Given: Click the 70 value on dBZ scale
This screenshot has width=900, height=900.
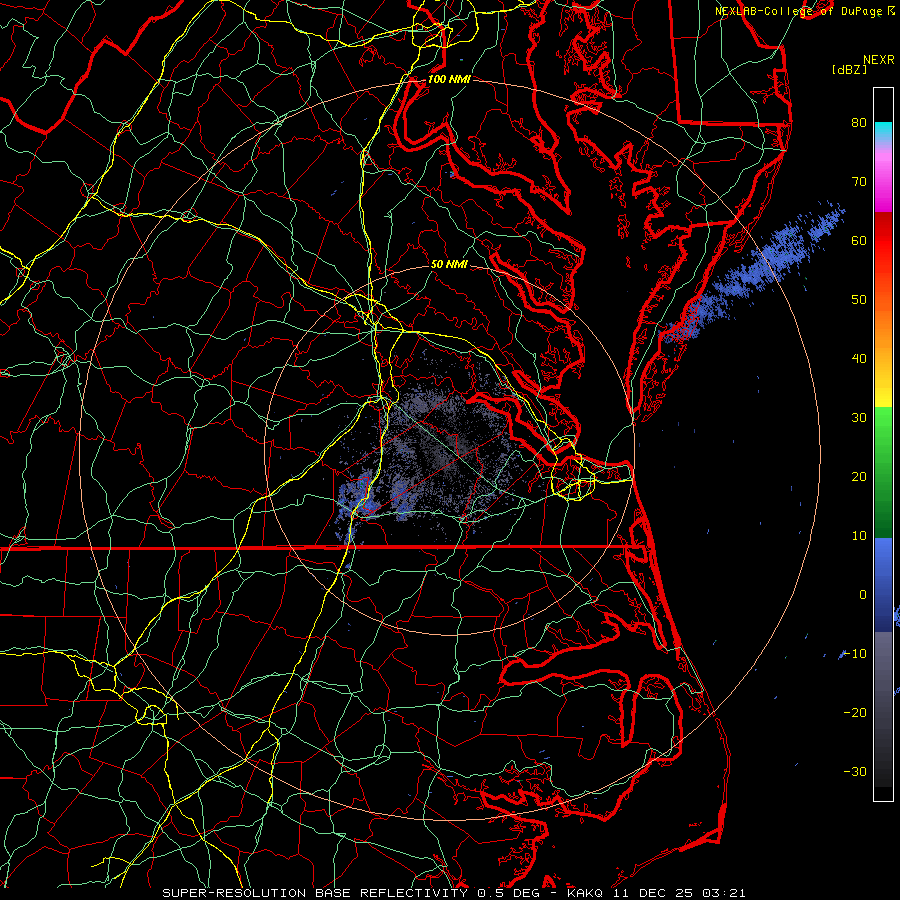Looking at the screenshot, I should pyautogui.click(x=859, y=181).
